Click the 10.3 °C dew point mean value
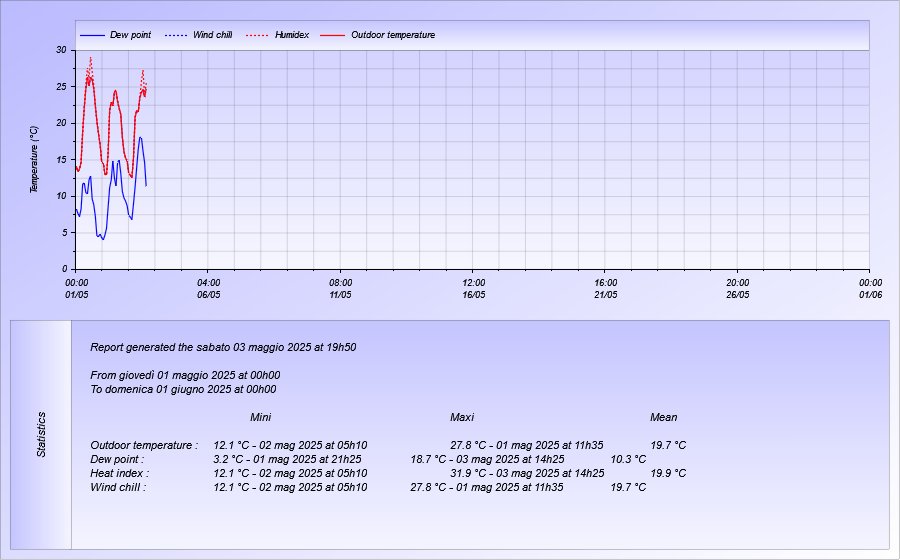This screenshot has width=900, height=560. [628, 459]
